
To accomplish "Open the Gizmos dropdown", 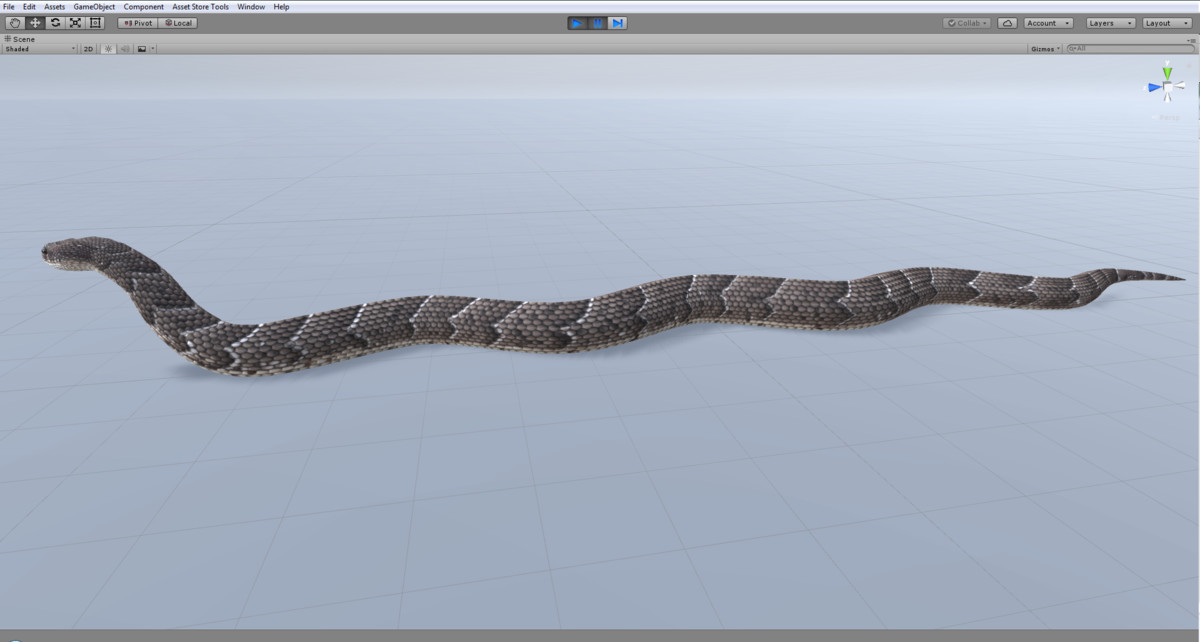I will coord(1043,47).
